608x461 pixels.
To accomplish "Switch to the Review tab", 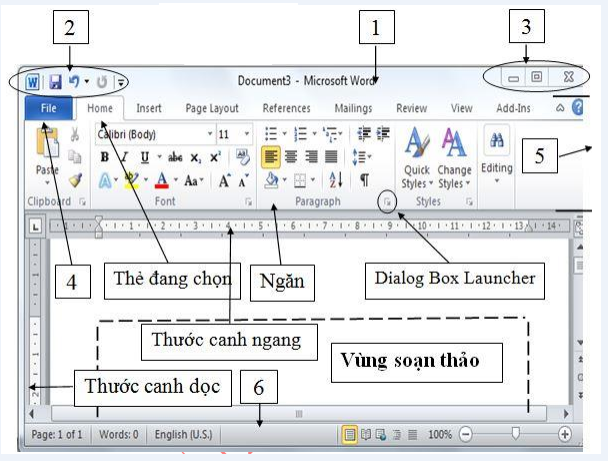I will point(411,108).
